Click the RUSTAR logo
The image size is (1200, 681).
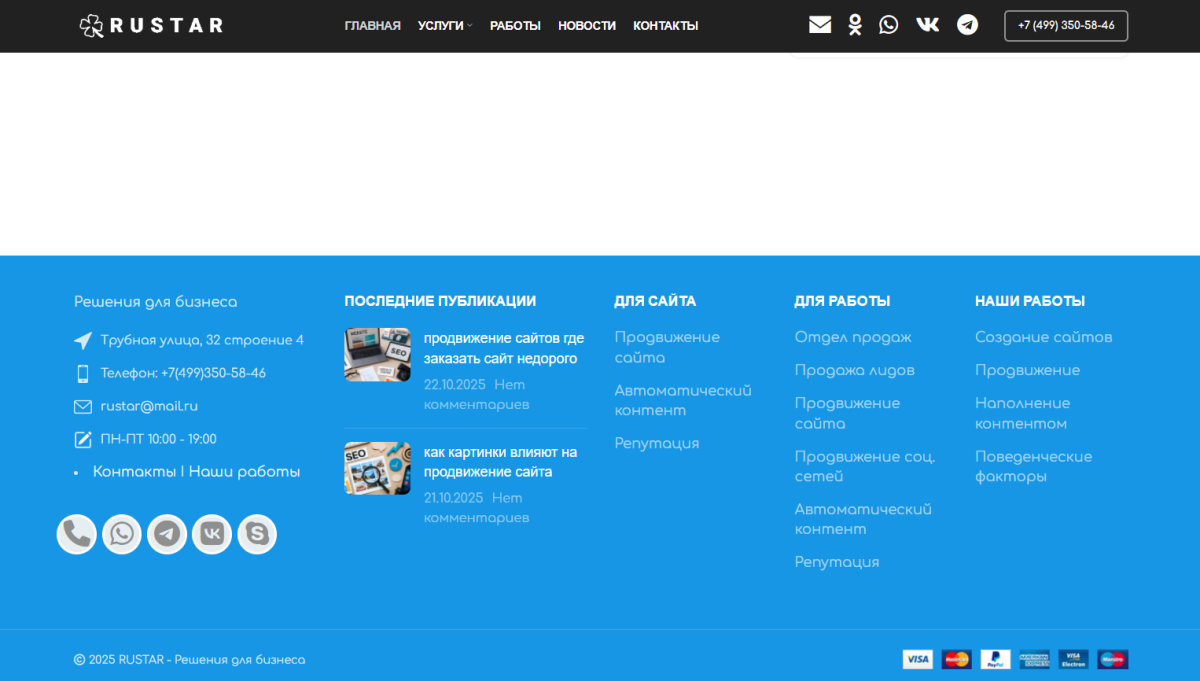pyautogui.click(x=151, y=26)
